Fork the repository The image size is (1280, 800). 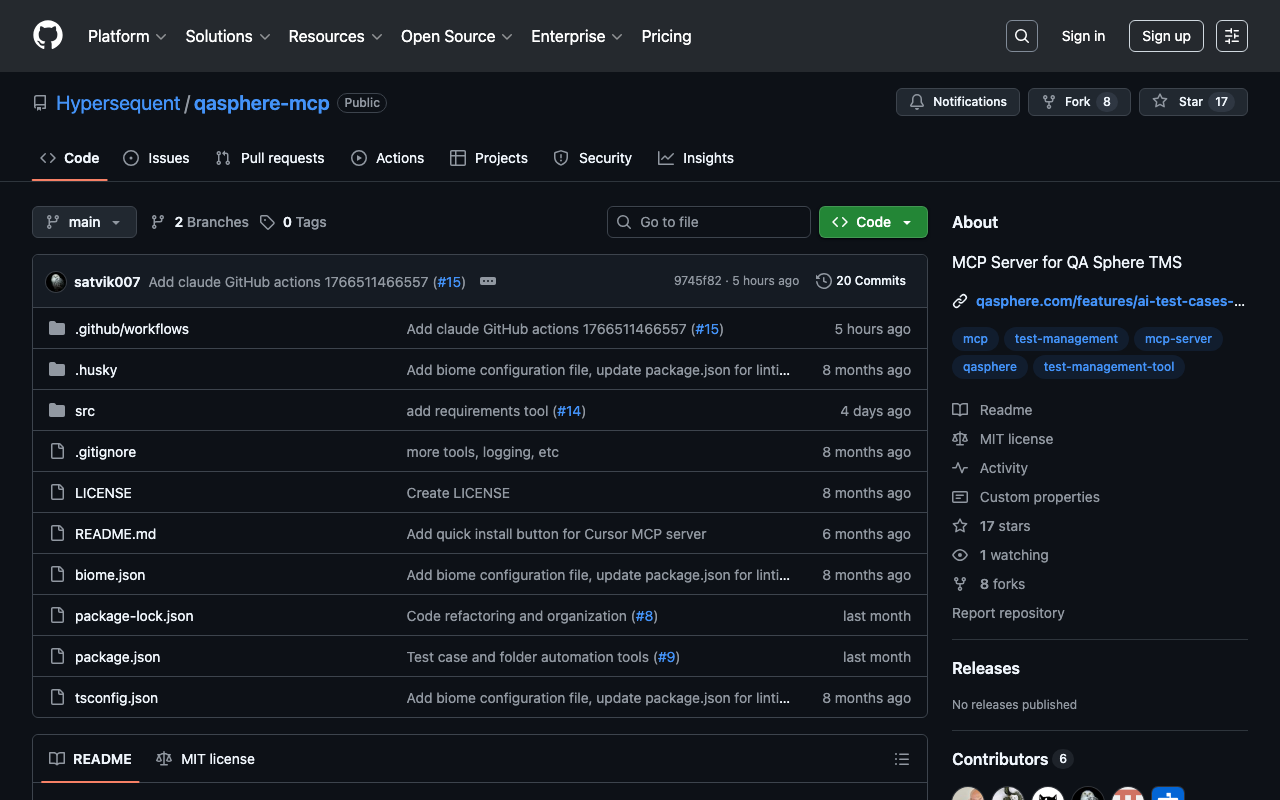coord(1078,102)
